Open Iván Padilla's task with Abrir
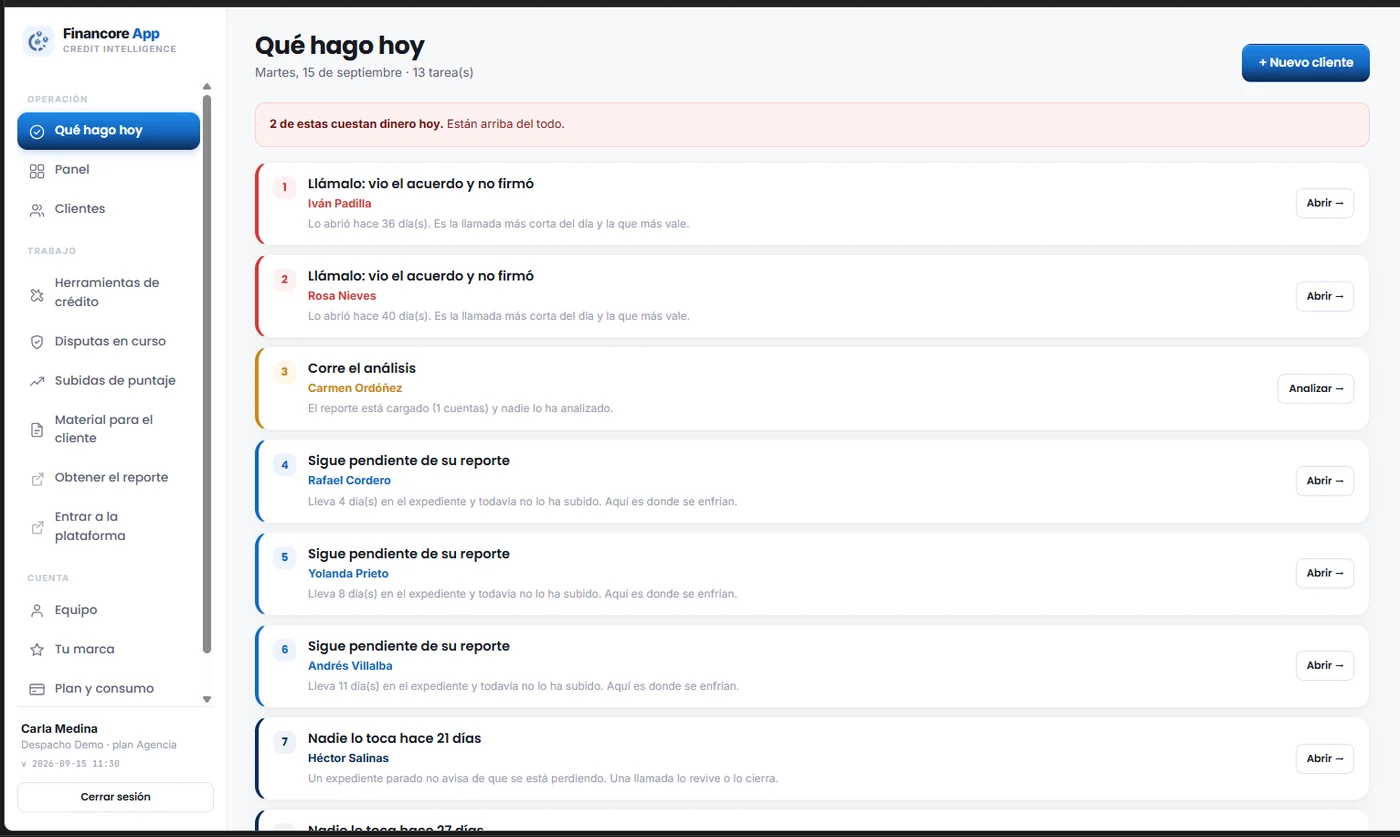The height and width of the screenshot is (837, 1400). [1325, 203]
